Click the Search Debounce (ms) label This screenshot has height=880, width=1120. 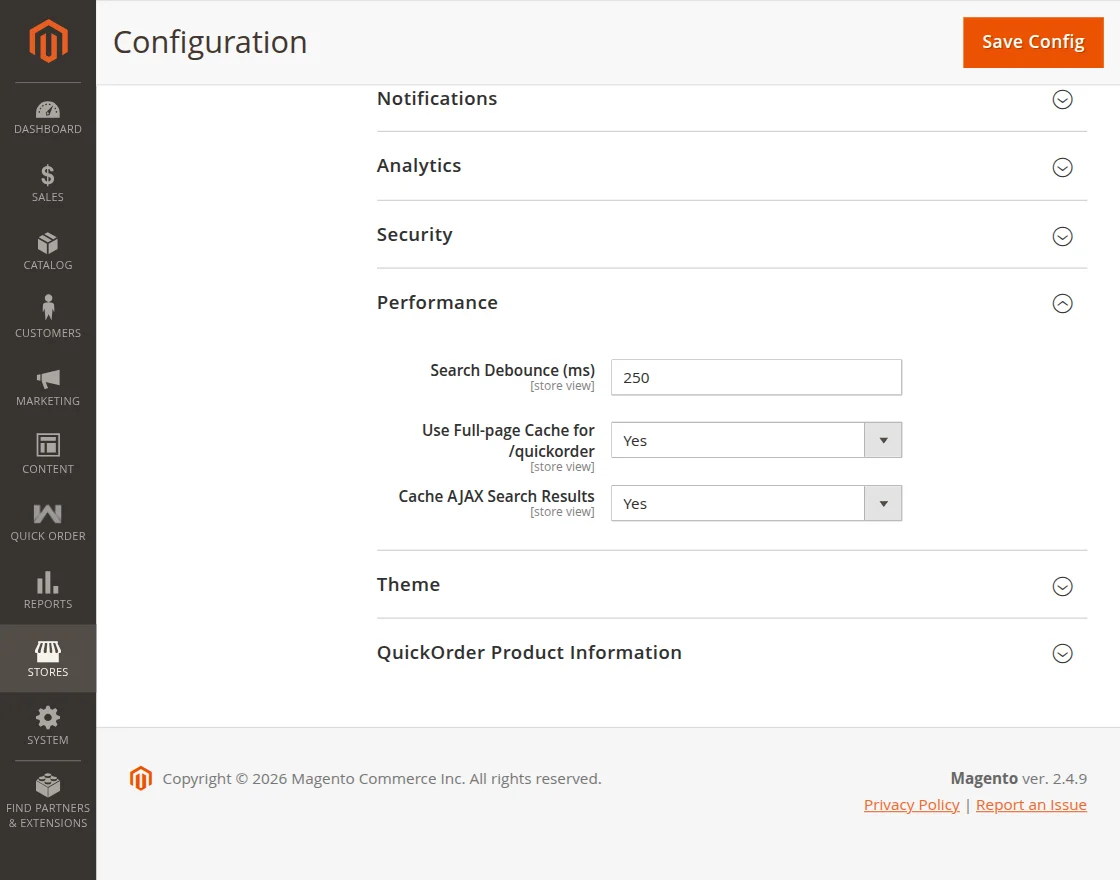tap(512, 371)
